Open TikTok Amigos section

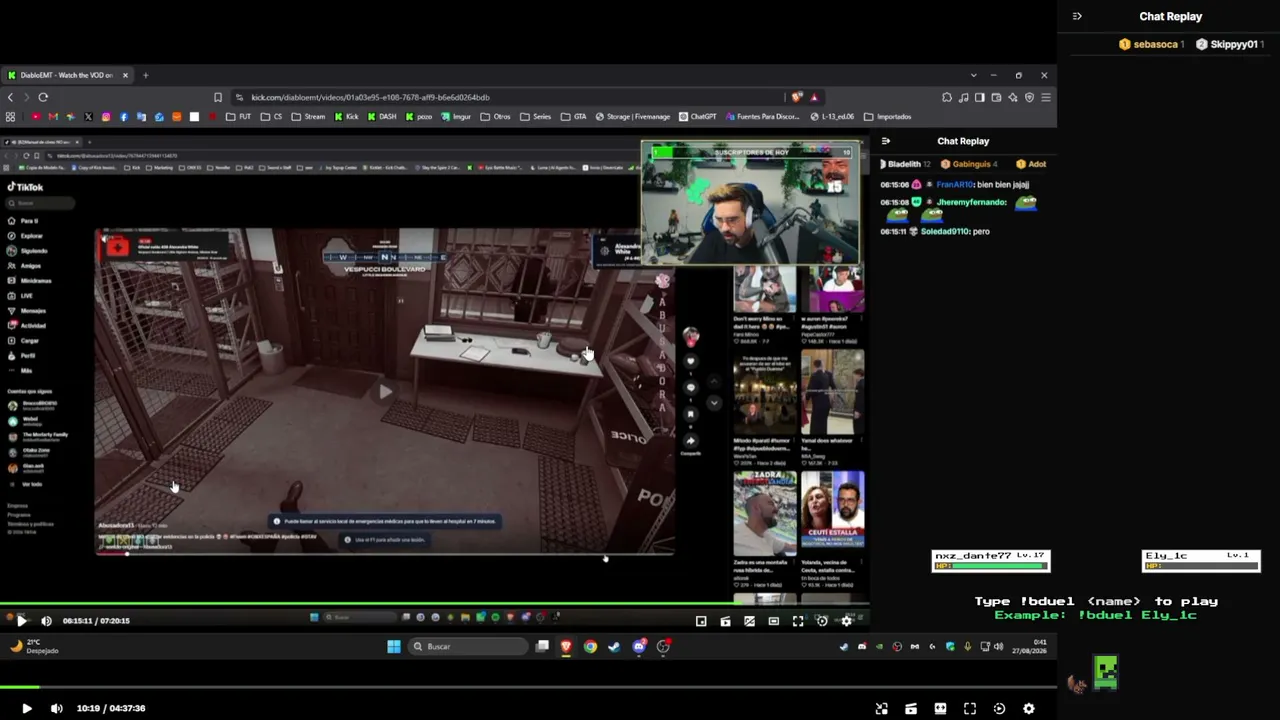coord(25,266)
